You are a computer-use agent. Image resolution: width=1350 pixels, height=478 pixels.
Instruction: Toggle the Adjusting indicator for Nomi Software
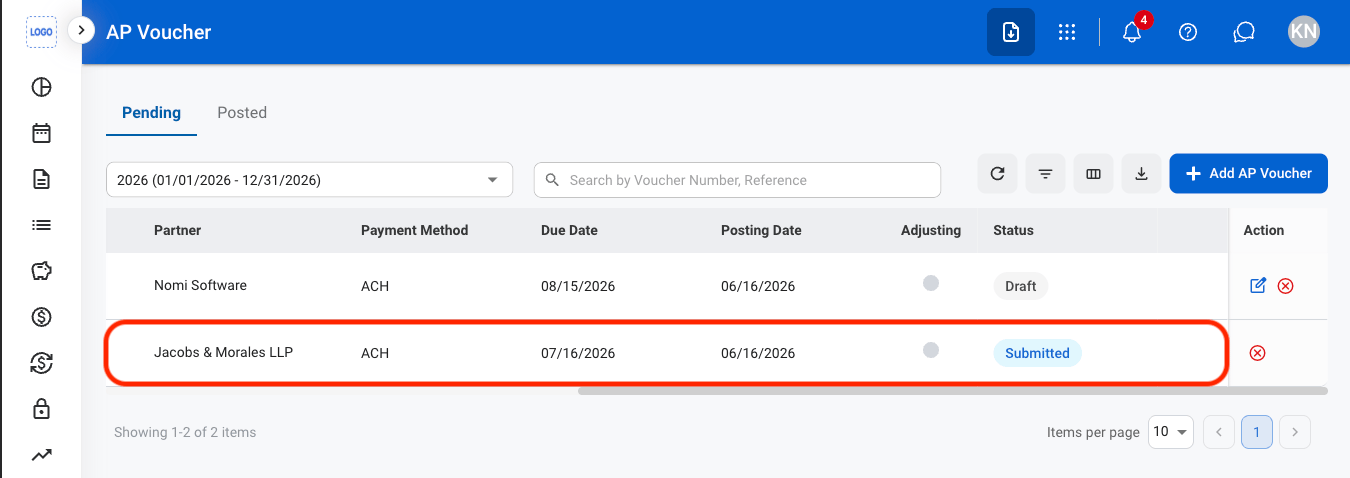coord(931,283)
